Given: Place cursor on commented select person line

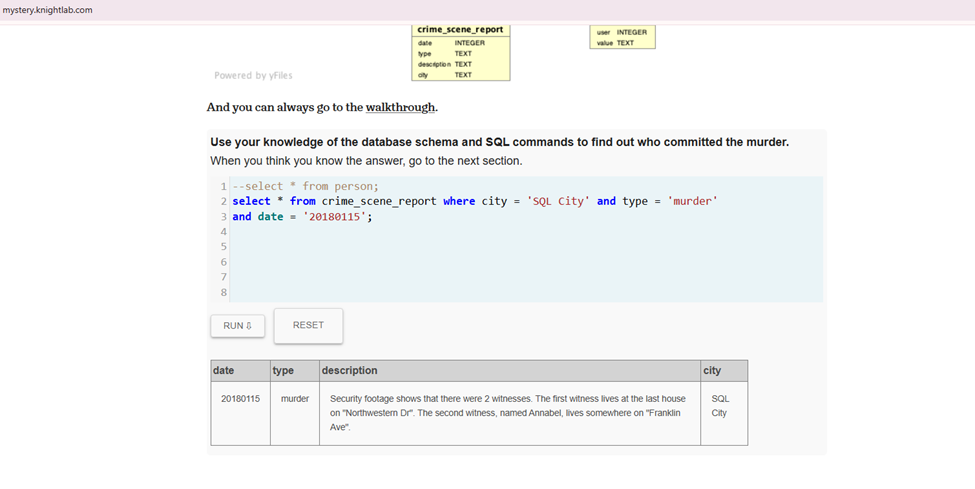Looking at the screenshot, I should [305, 186].
